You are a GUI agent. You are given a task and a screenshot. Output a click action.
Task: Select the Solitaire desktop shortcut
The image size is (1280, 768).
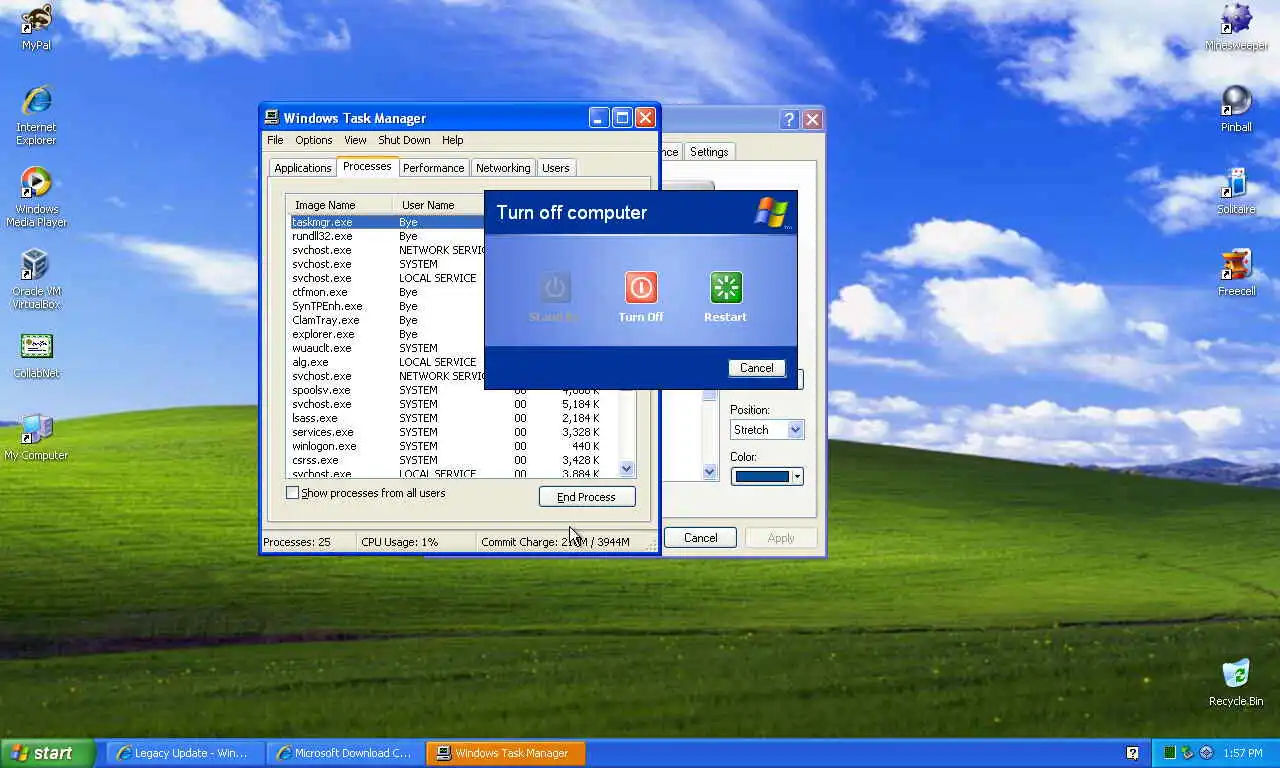point(1236,191)
